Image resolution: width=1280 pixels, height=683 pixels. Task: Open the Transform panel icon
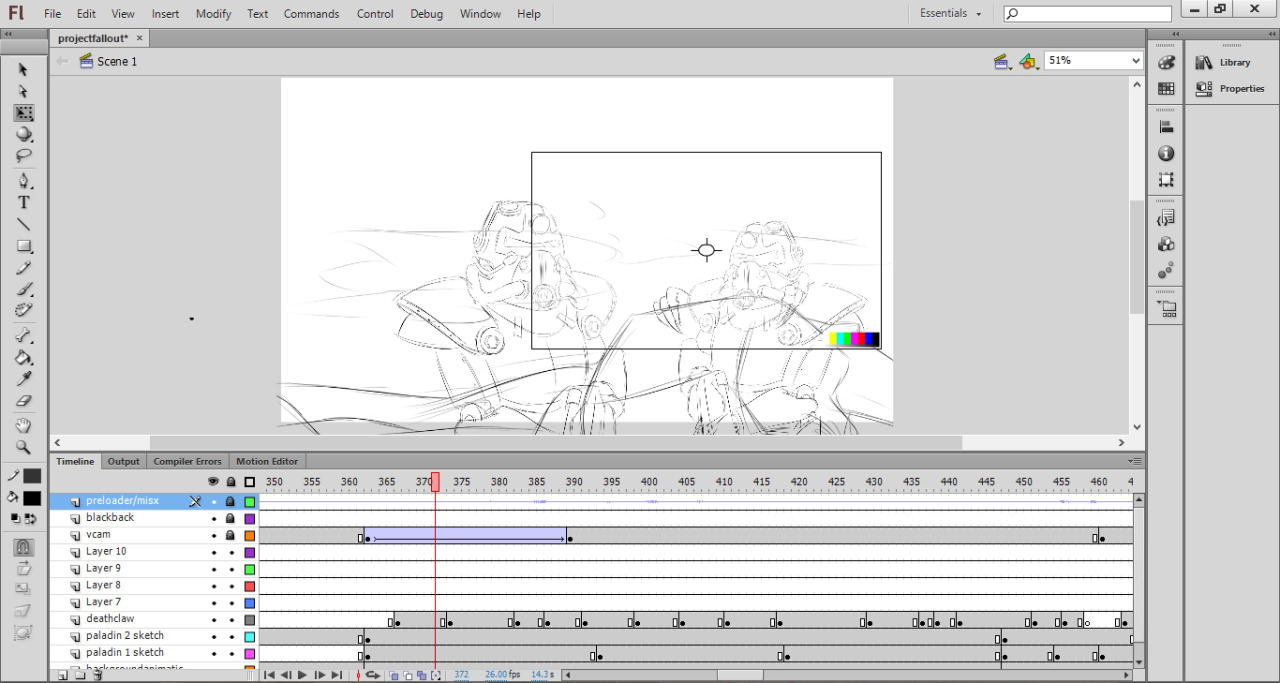1166,180
